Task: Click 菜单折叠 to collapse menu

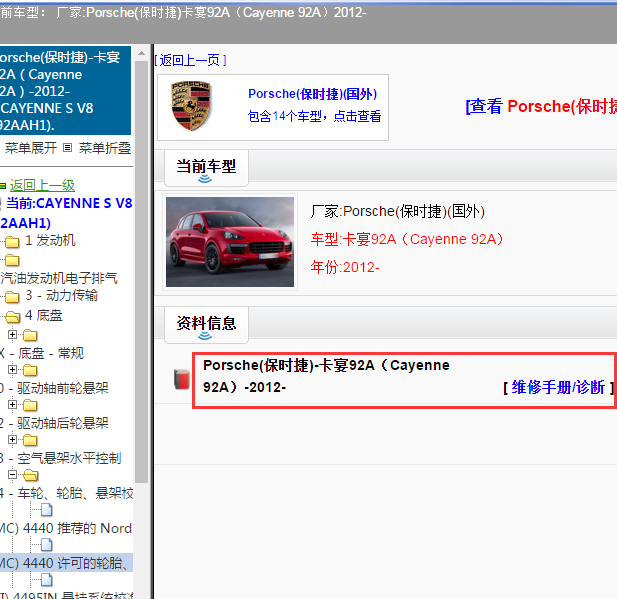Action: 105,148
